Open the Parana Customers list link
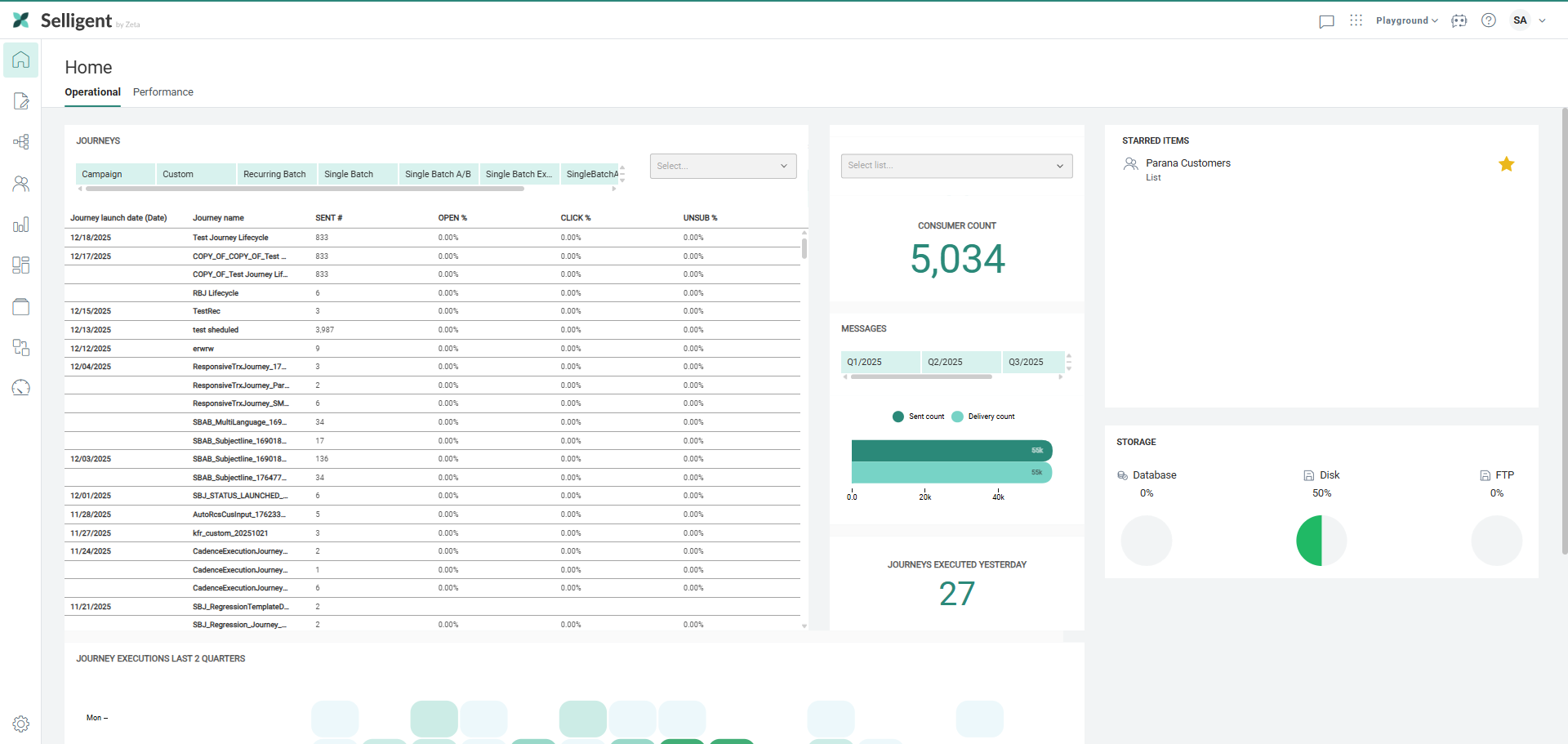This screenshot has width=1568, height=744. click(x=1187, y=163)
